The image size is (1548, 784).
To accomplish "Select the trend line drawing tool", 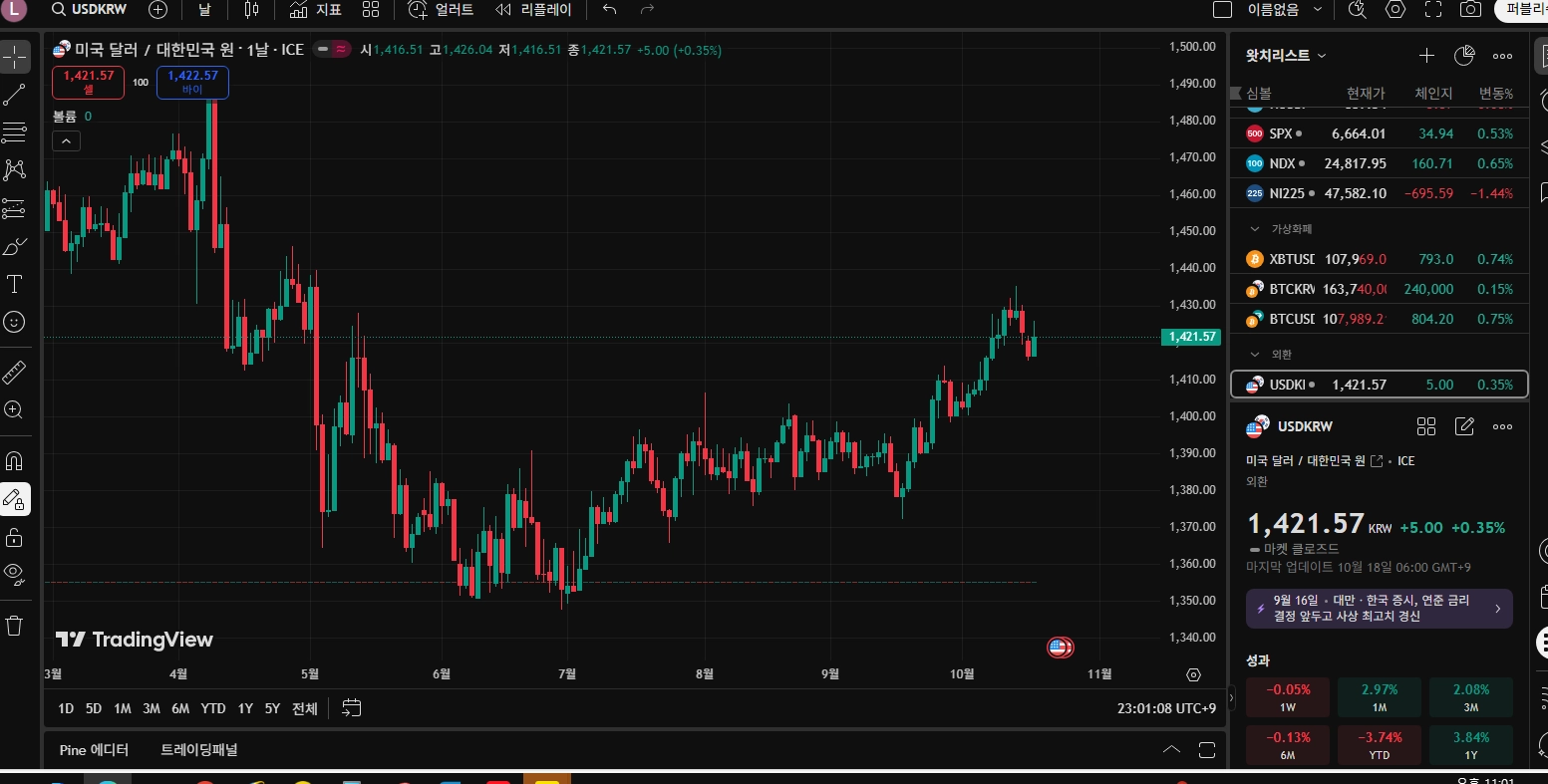I will tap(15, 95).
